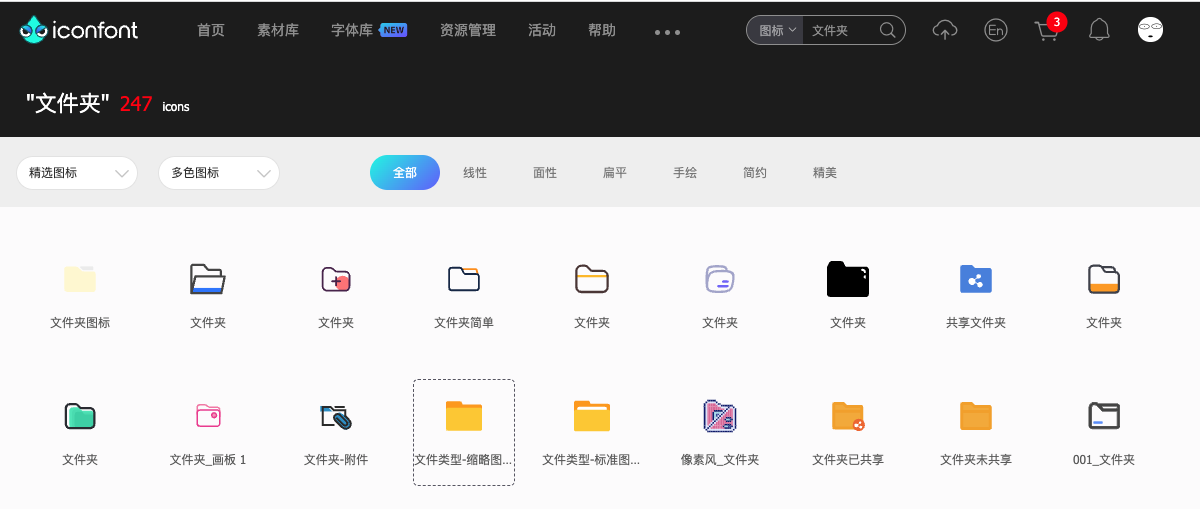Open the user avatar menu

pos(1150,30)
